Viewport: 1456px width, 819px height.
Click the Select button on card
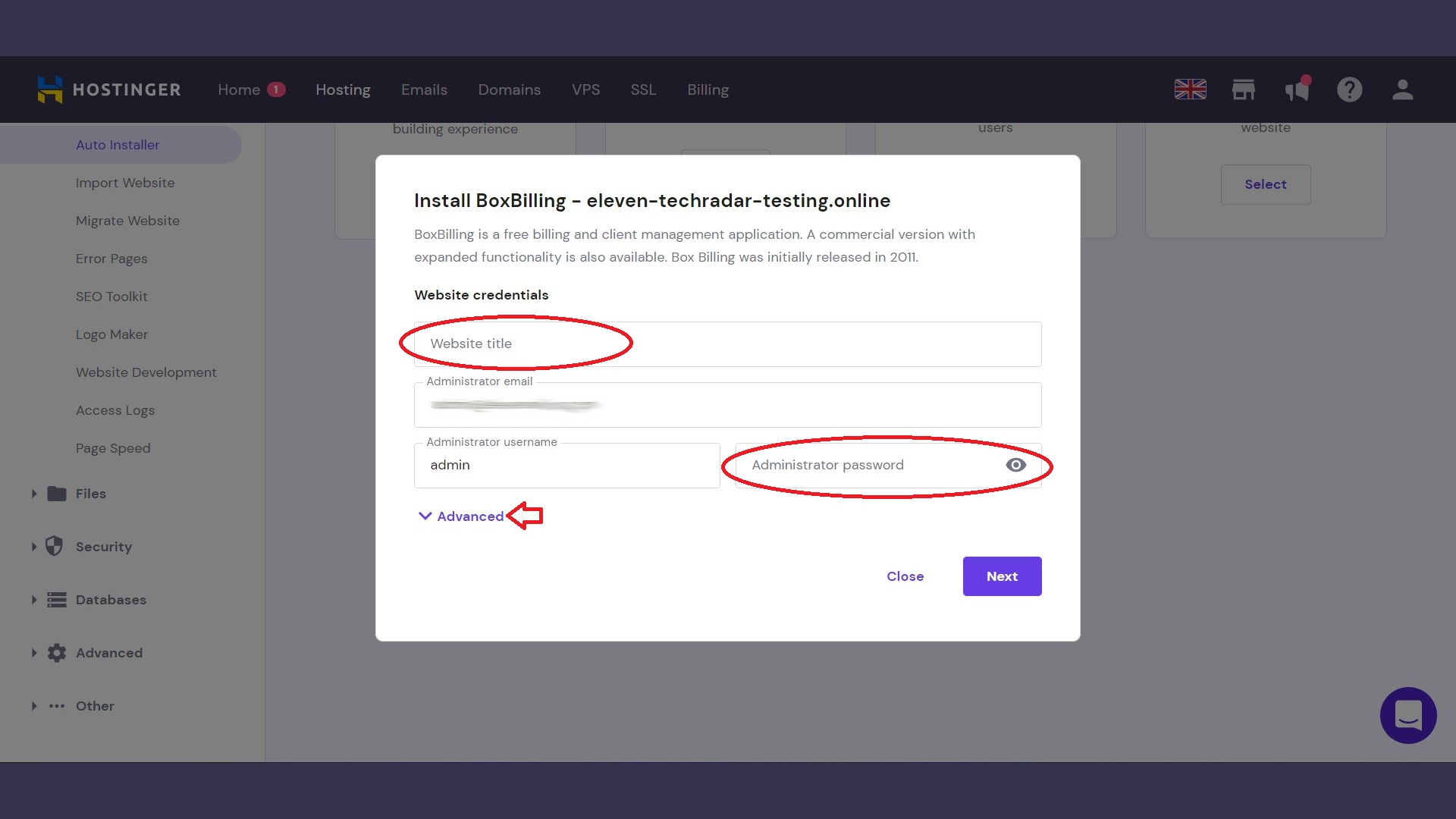point(1266,184)
